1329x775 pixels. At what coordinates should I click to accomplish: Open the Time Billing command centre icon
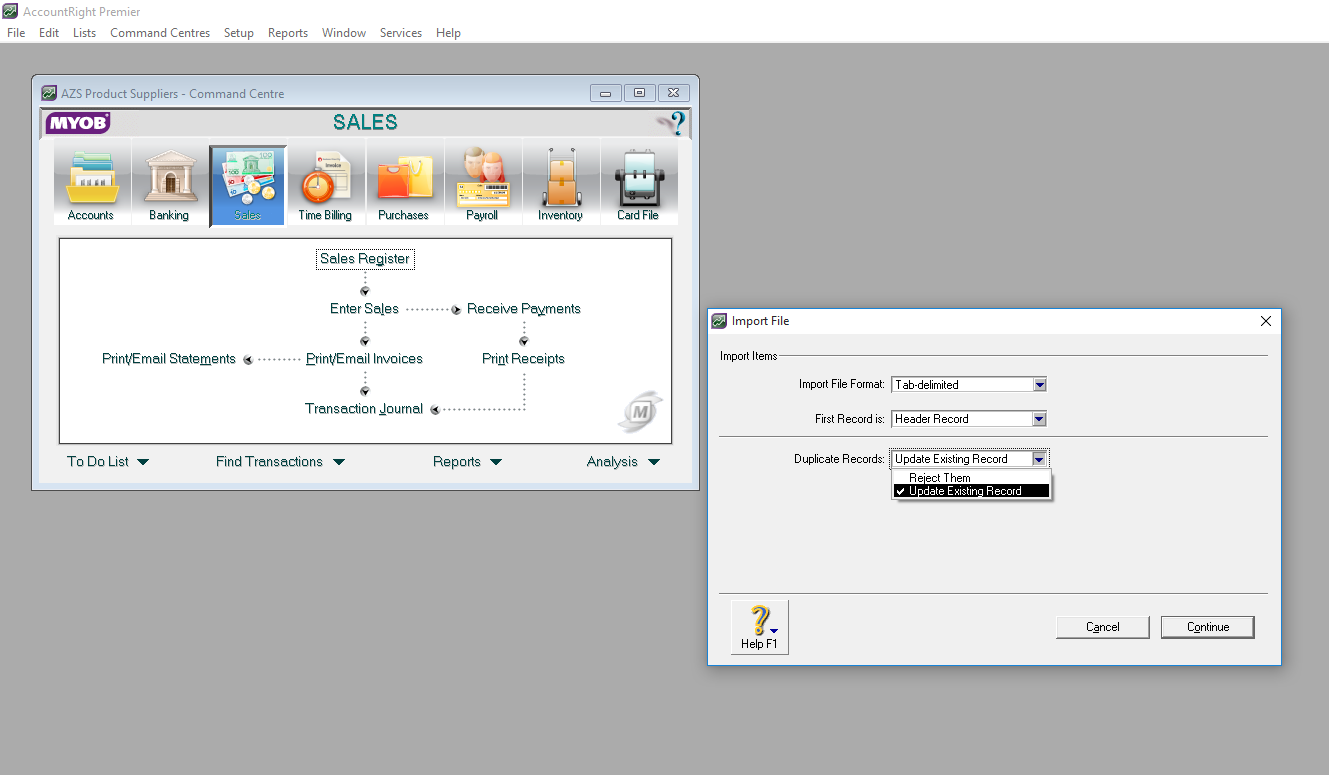click(325, 185)
